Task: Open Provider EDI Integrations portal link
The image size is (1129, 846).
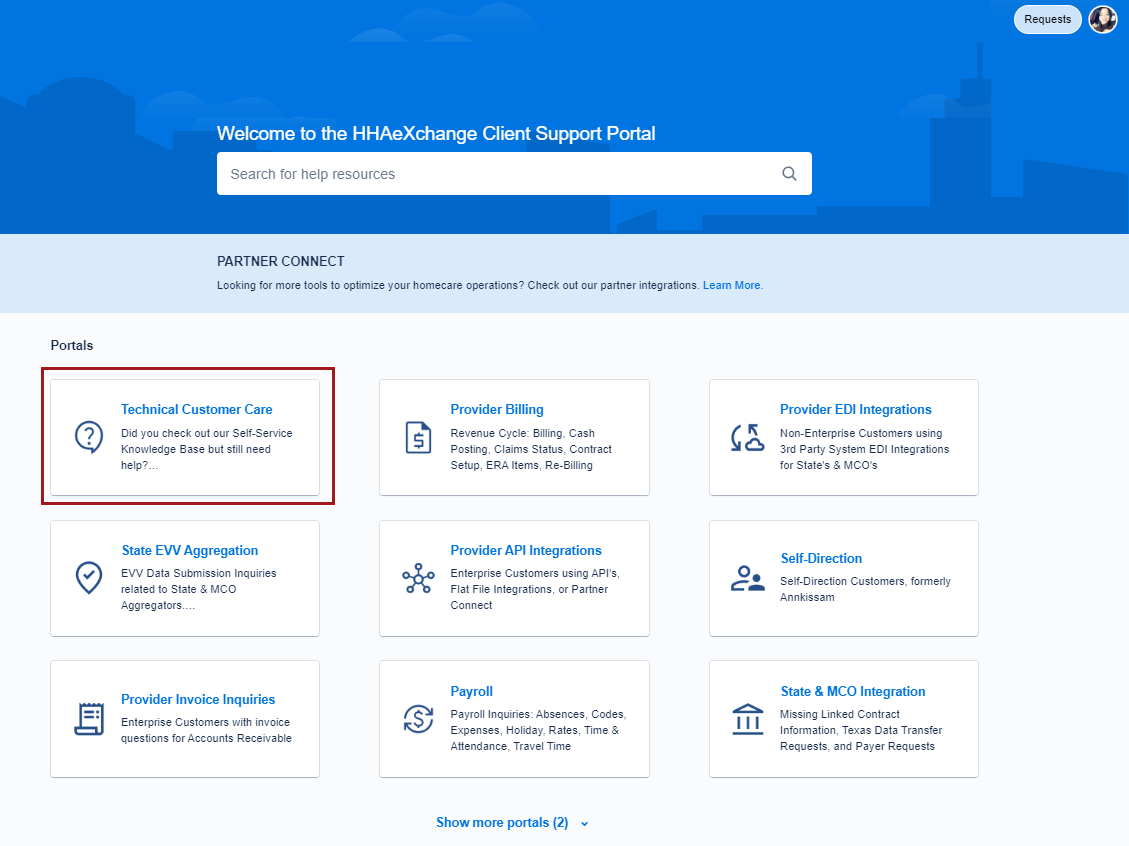Action: click(855, 409)
